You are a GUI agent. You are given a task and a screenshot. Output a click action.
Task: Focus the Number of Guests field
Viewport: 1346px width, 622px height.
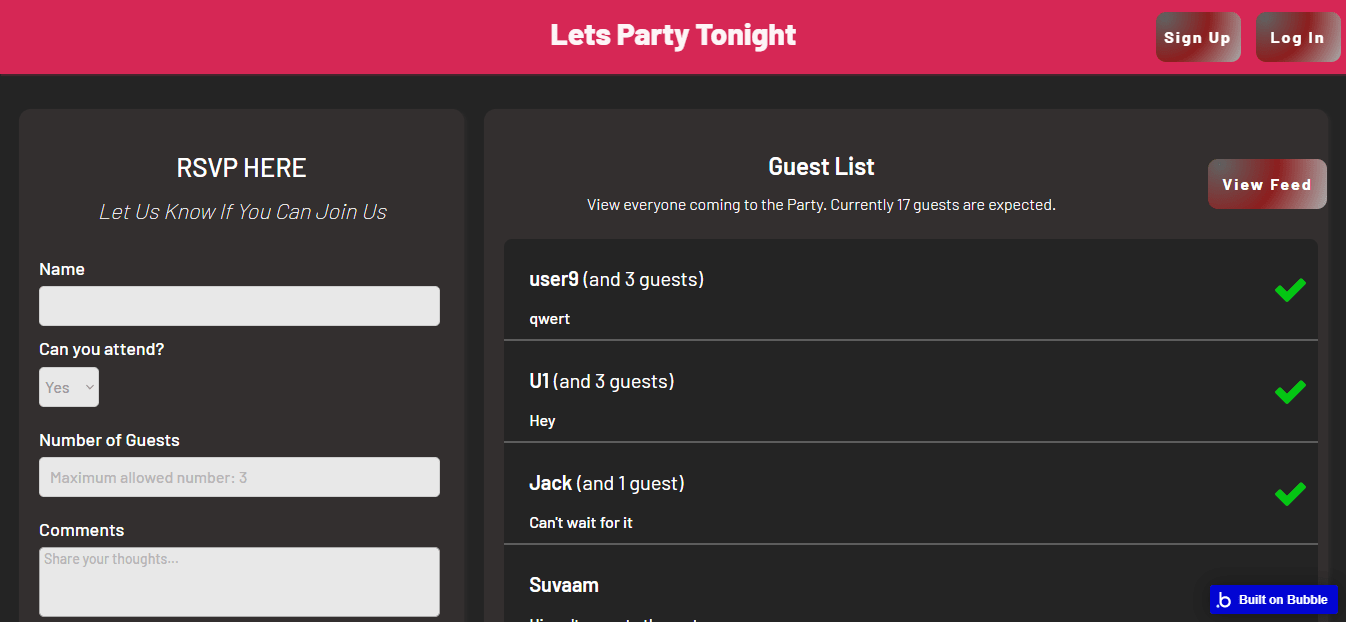pyautogui.click(x=239, y=477)
